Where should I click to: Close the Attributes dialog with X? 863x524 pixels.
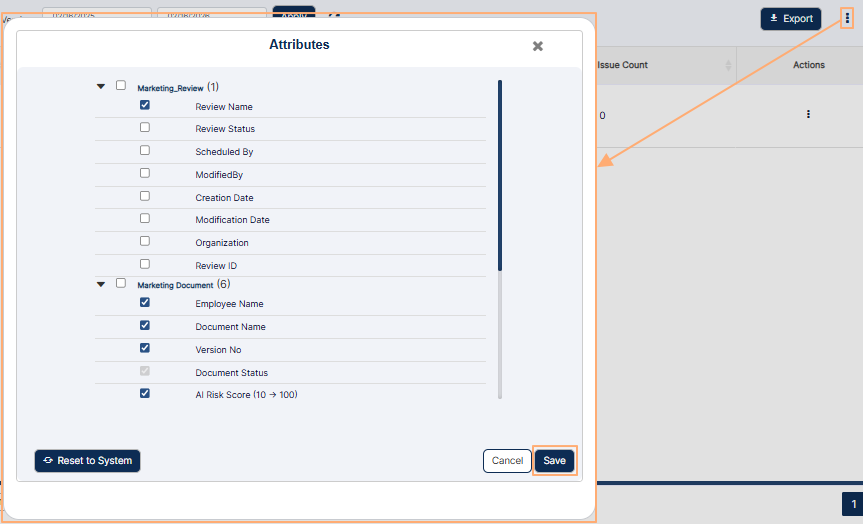(538, 46)
